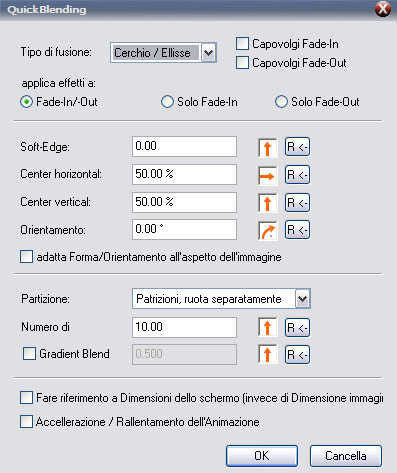Viewport: 397px width, 473px height.
Task: Click the Cancella button
Action: [346, 456]
